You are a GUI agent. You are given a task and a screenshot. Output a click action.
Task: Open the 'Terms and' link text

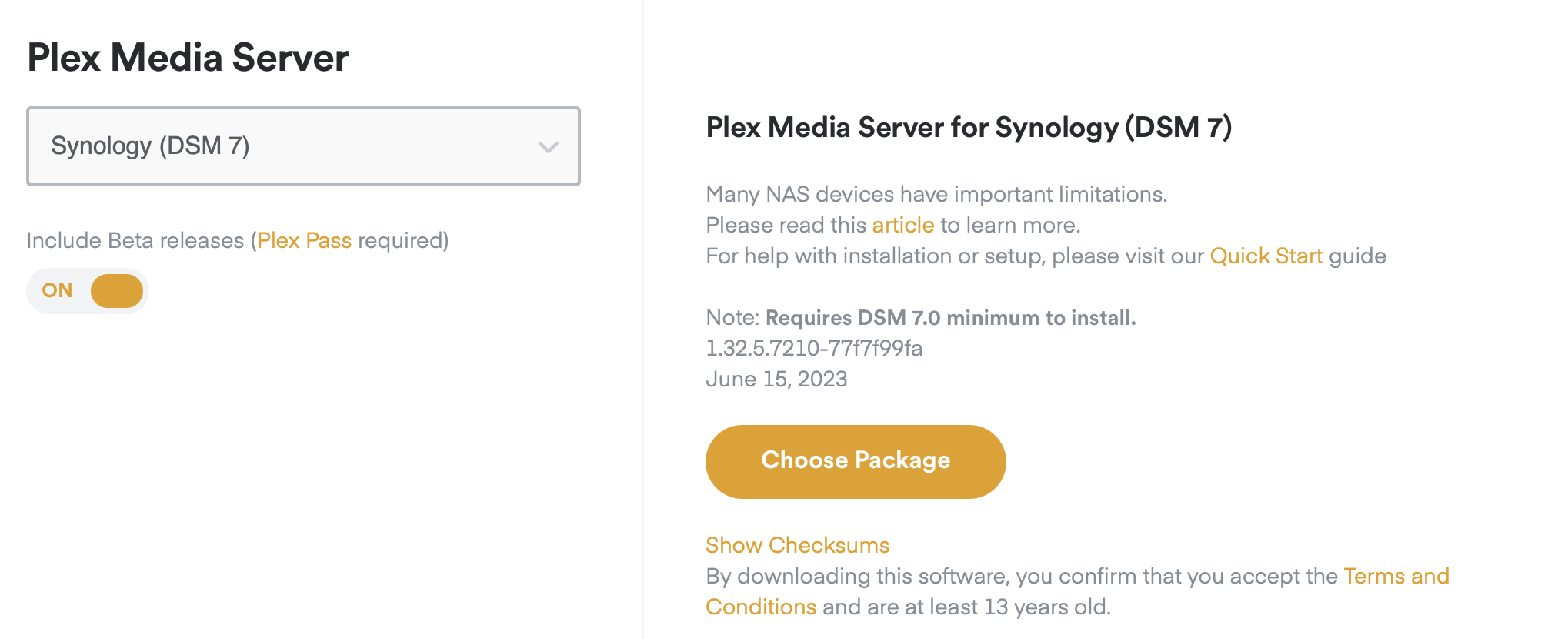[1396, 576]
